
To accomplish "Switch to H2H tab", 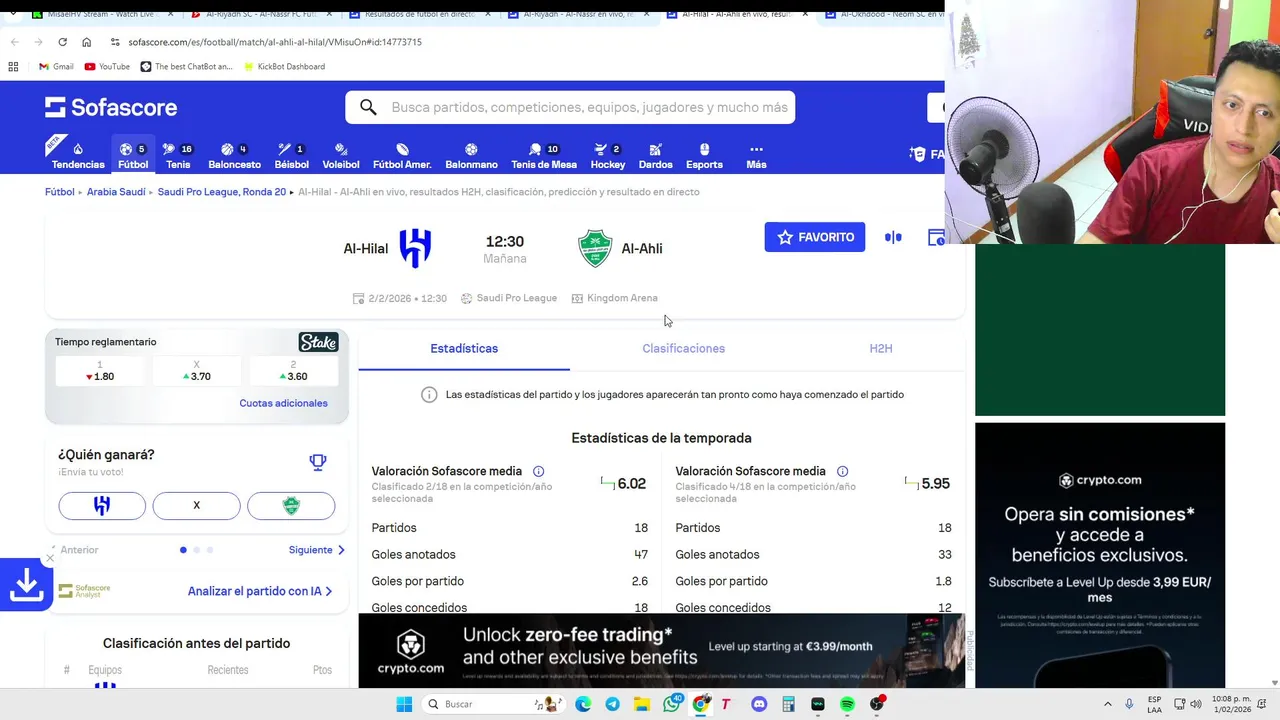I will (880, 348).
